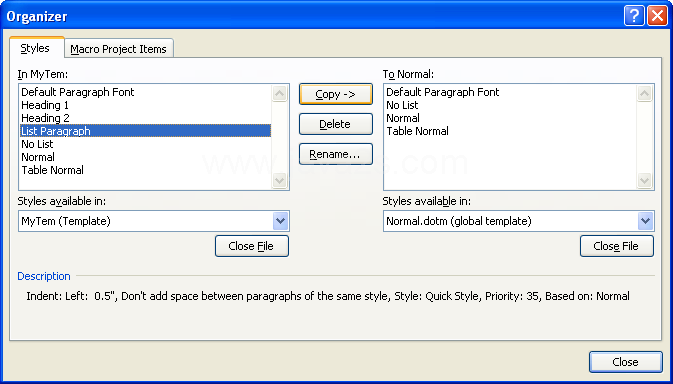Select Table Normal in the To Normal list
The height and width of the screenshot is (384, 673).
(x=417, y=131)
